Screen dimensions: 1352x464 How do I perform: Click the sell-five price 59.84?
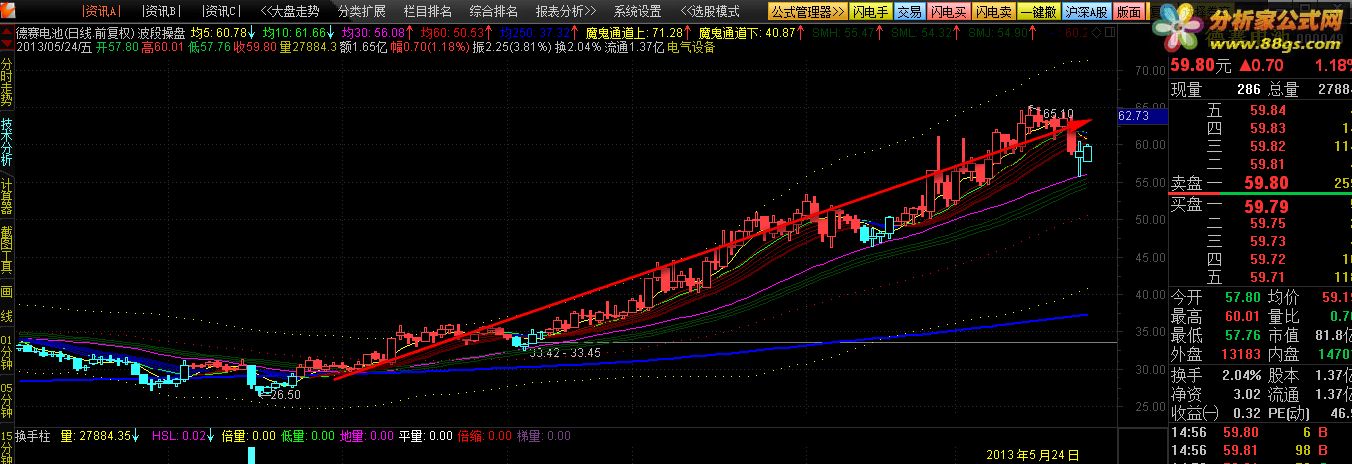1267,110
